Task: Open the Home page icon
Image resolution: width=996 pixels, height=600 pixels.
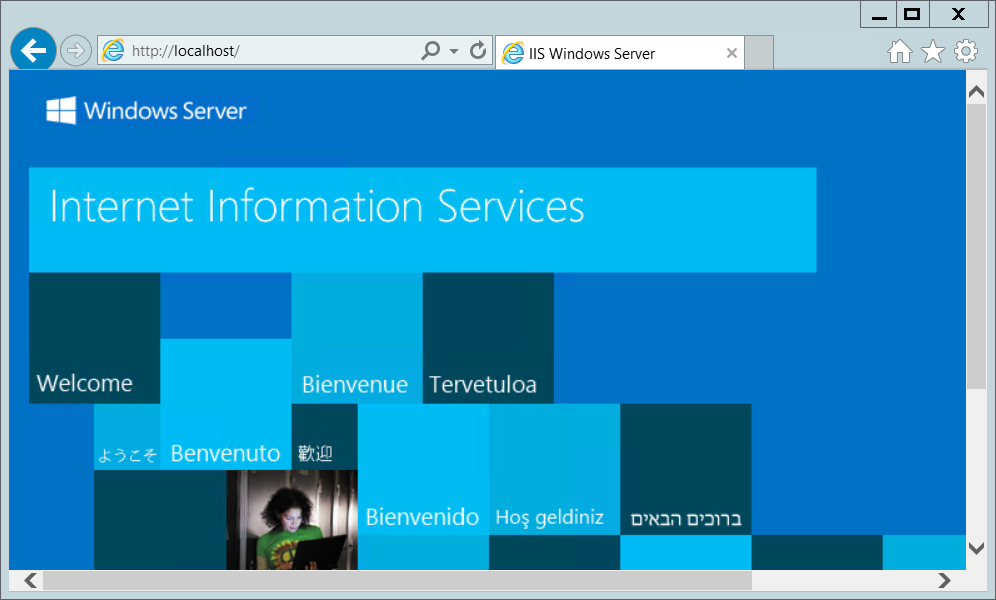Action: (900, 52)
